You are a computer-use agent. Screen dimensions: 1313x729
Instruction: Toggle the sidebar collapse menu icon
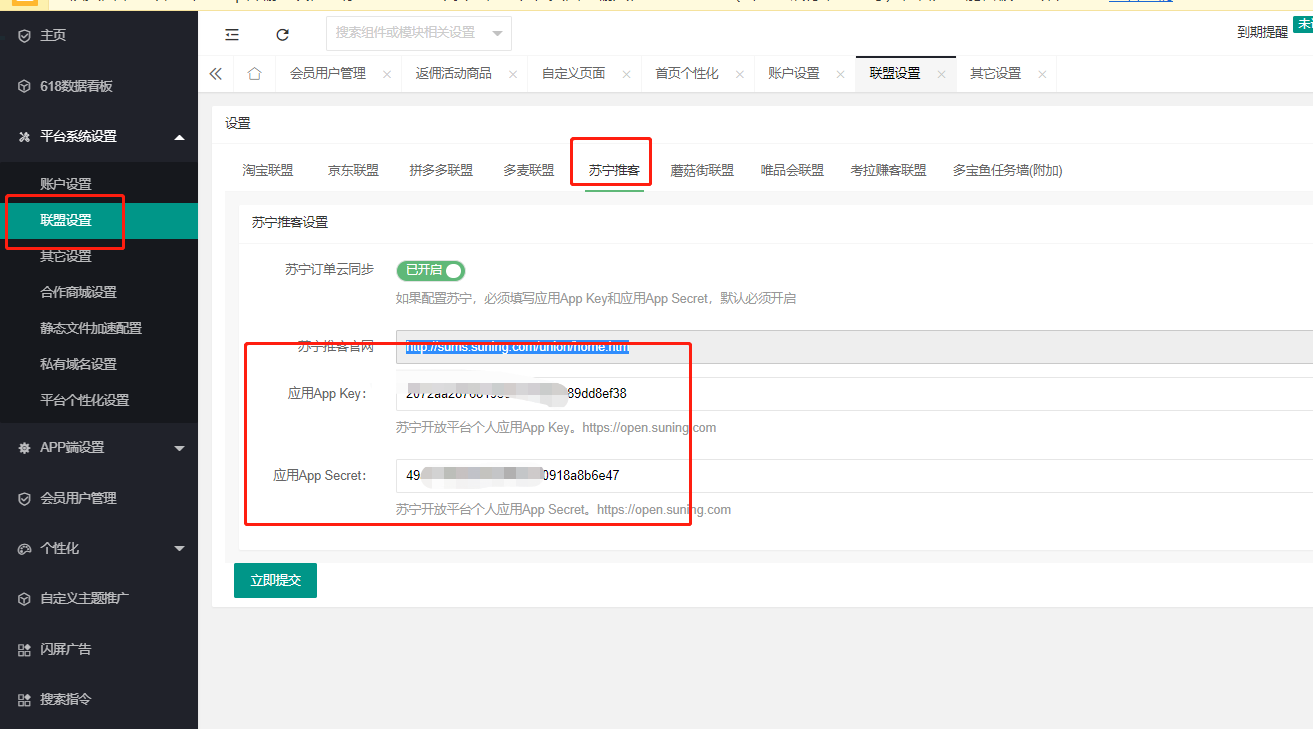[232, 34]
